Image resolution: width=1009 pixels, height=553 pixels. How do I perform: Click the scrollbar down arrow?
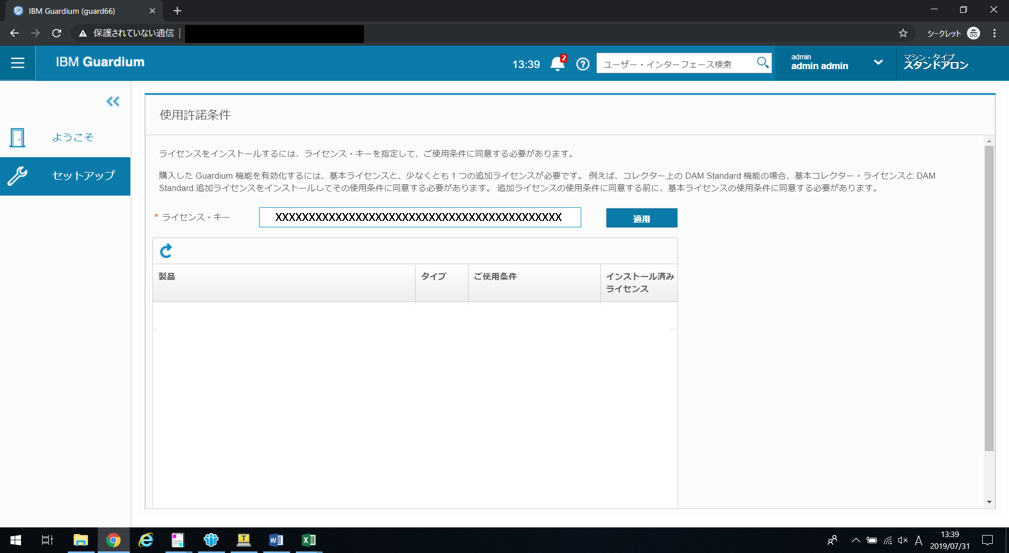point(989,502)
